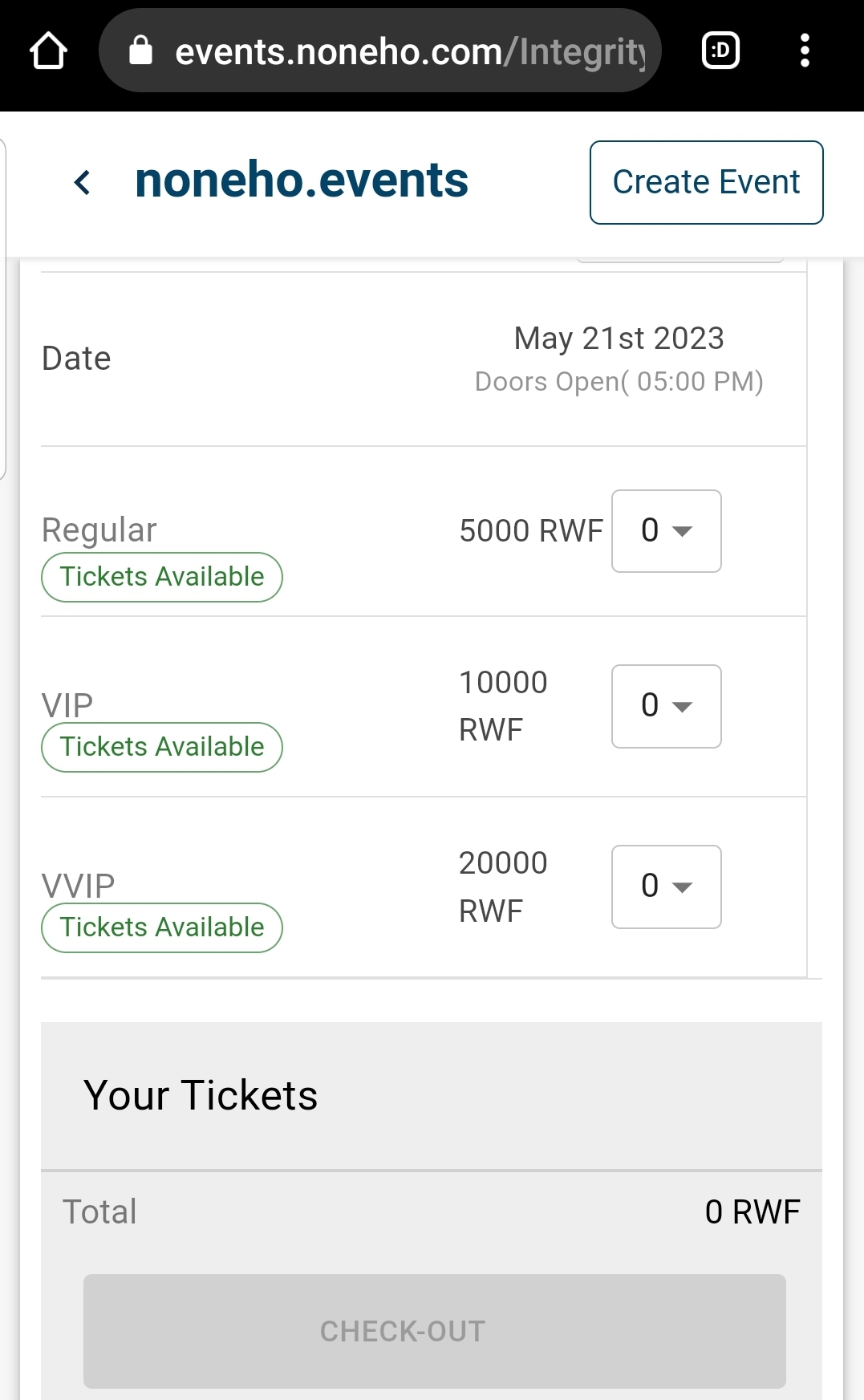Click the 0 RWF total amount
864x1400 pixels.
click(x=752, y=1211)
